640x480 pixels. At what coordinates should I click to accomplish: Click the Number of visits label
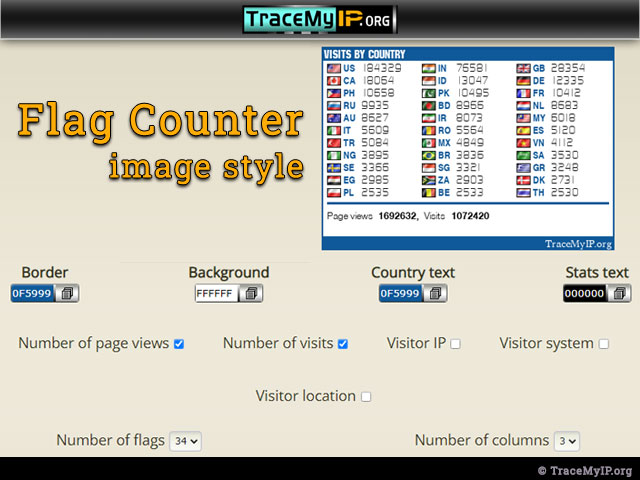click(278, 343)
